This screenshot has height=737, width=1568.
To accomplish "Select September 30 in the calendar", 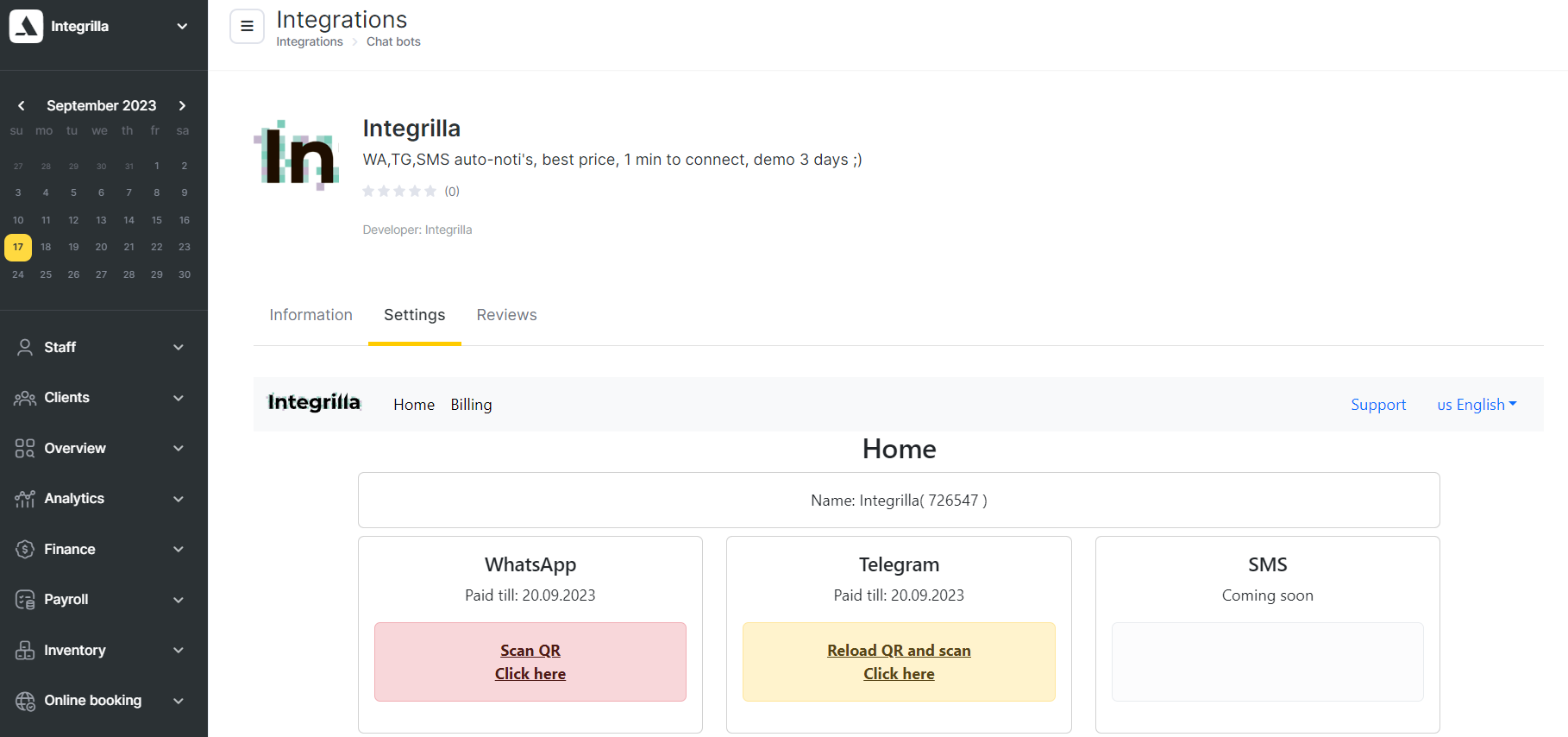I will coord(185,274).
